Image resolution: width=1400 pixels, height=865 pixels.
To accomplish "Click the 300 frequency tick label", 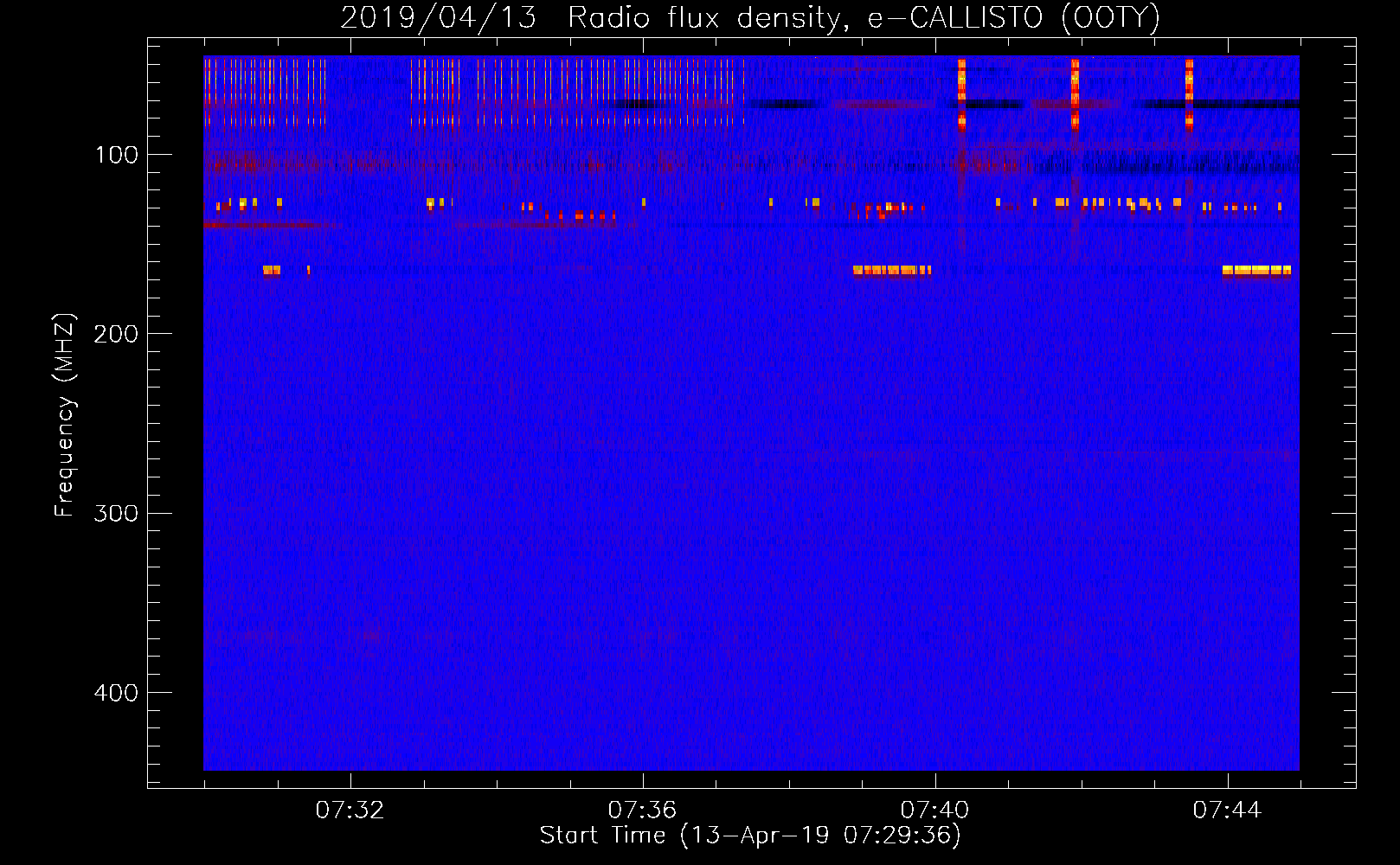I will (x=116, y=513).
